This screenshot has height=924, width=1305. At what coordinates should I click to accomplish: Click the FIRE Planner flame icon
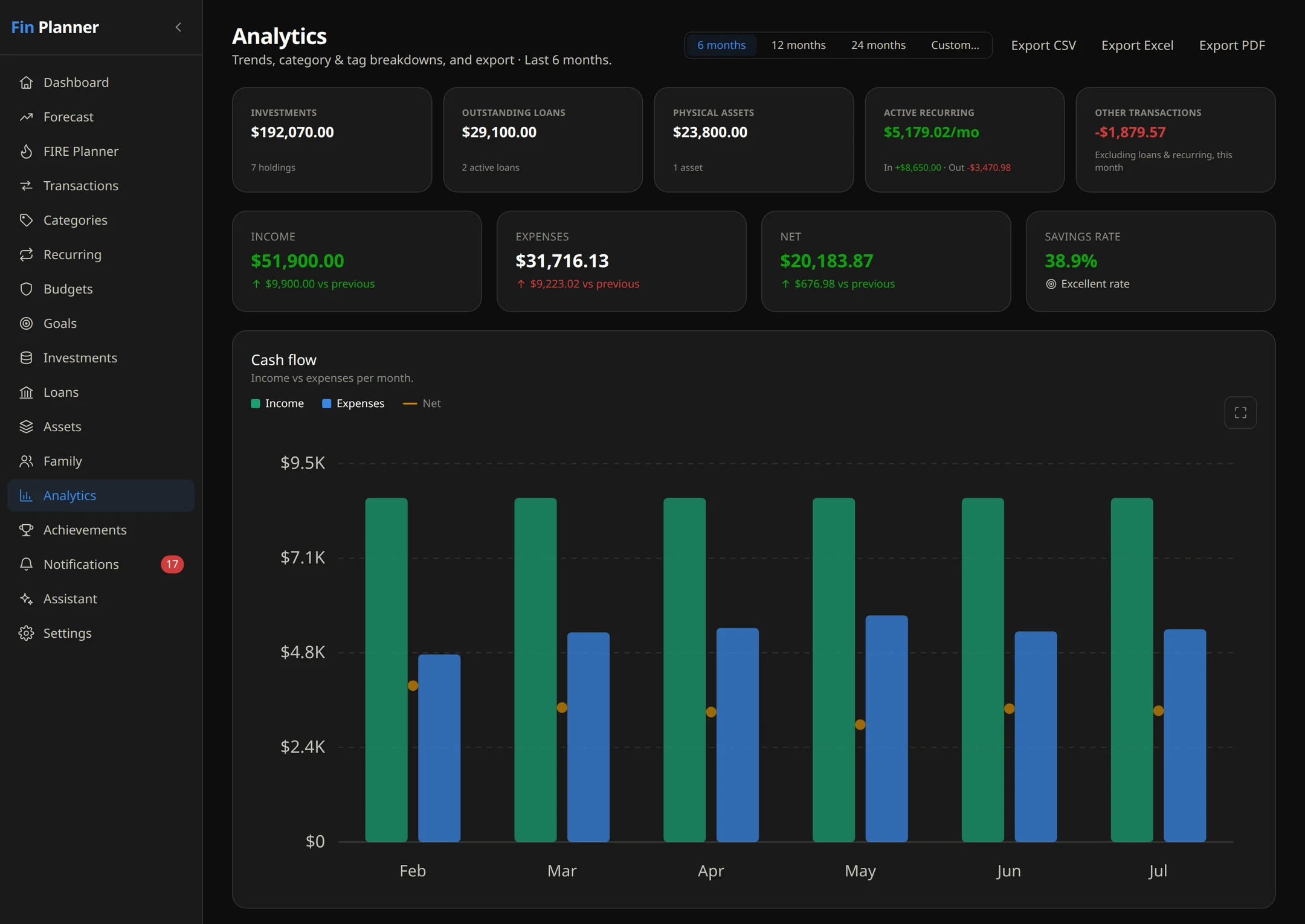click(x=26, y=151)
